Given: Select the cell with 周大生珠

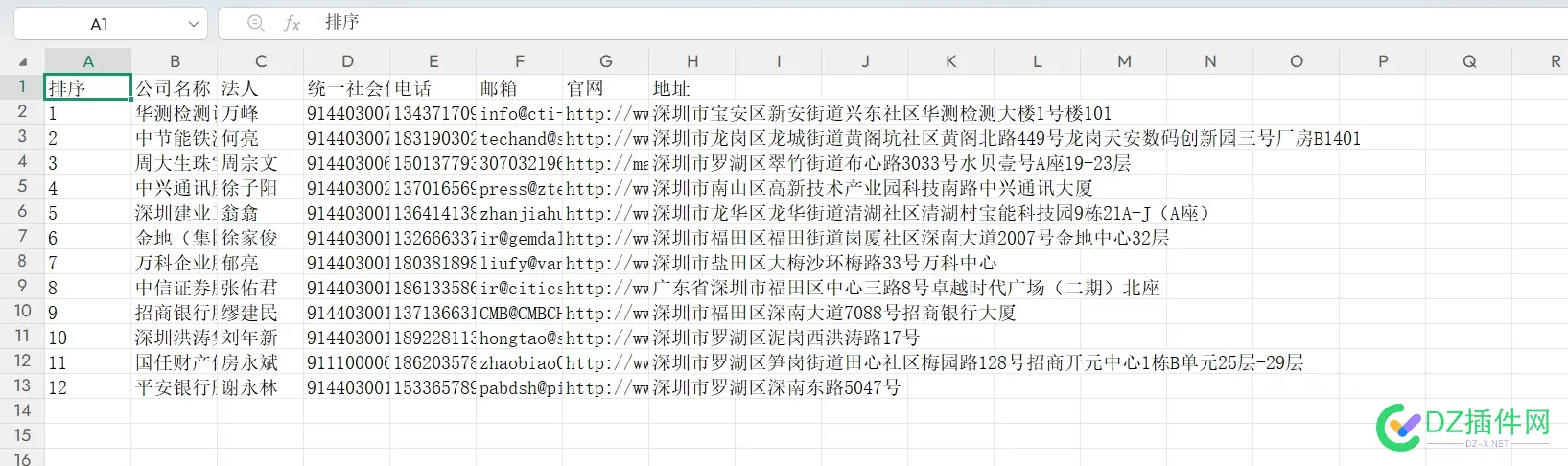Looking at the screenshot, I should [175, 162].
